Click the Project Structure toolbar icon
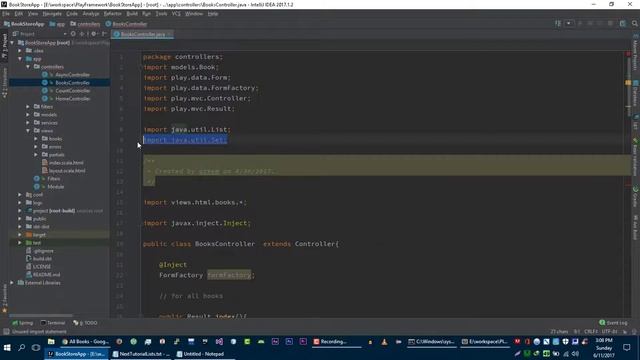The width and height of the screenshot is (640, 360). click(623, 23)
